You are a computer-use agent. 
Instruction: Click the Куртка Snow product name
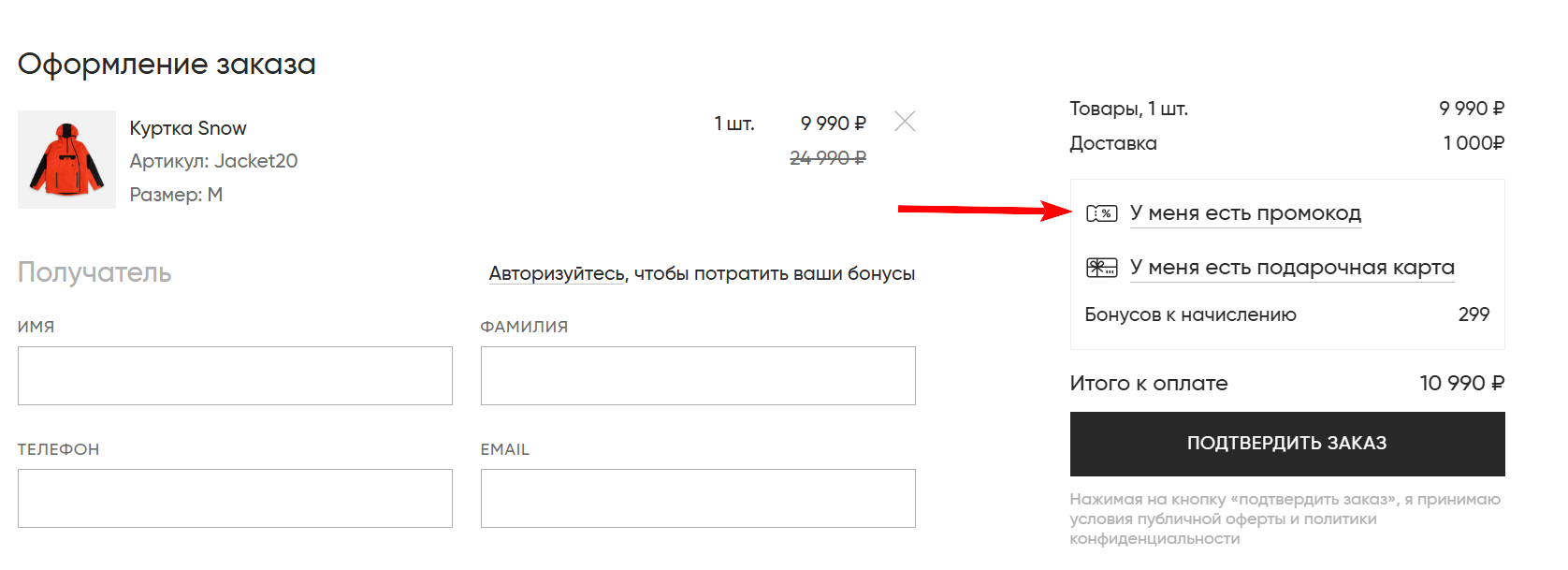pos(187,127)
